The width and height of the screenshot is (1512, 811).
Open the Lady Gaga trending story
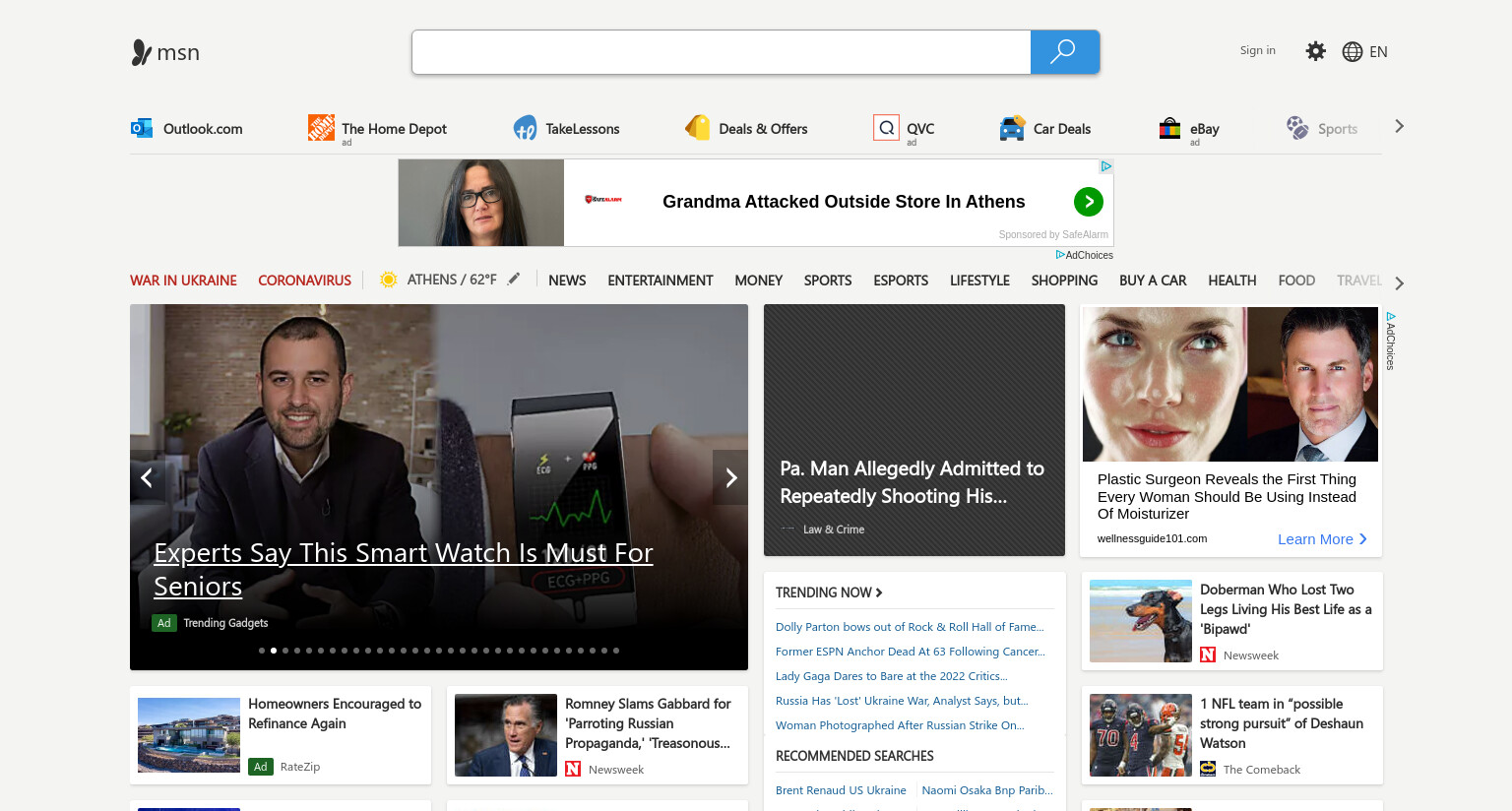pyautogui.click(x=892, y=676)
